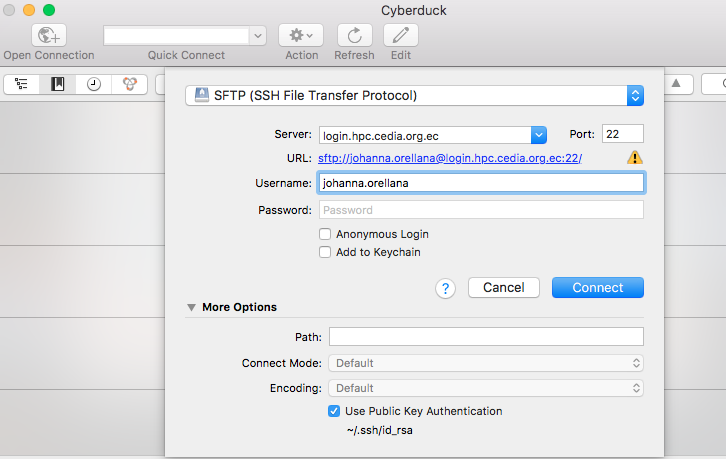Screen dimensions: 726x459
Task: Check the Add to Keychain option
Action: tap(325, 253)
